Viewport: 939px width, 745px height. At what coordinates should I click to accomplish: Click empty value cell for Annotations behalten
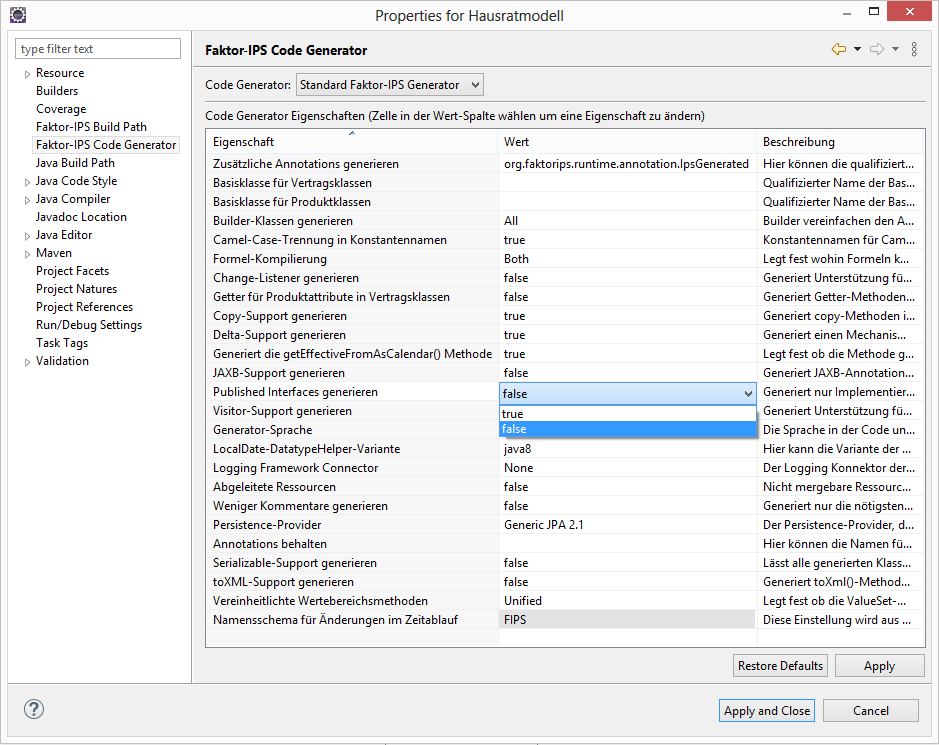627,544
